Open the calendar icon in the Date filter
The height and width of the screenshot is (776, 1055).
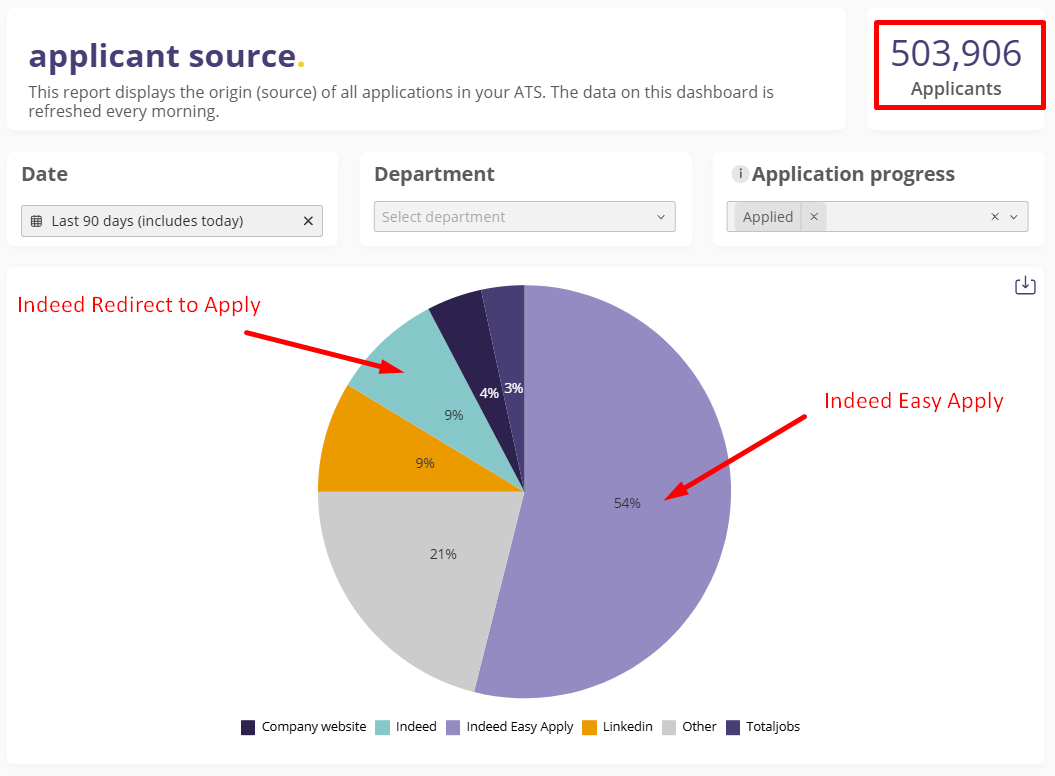[37, 221]
